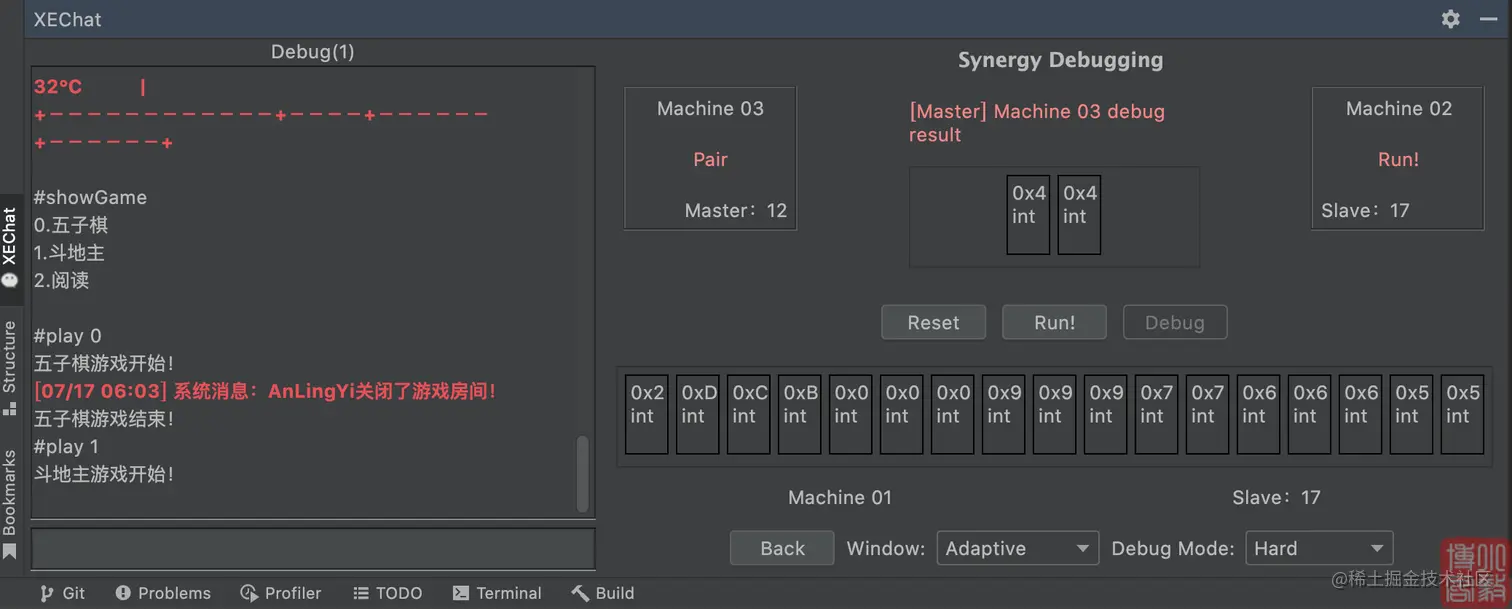Click the 'Master: 12' label
This screenshot has width=1512, height=609.
tap(736, 211)
